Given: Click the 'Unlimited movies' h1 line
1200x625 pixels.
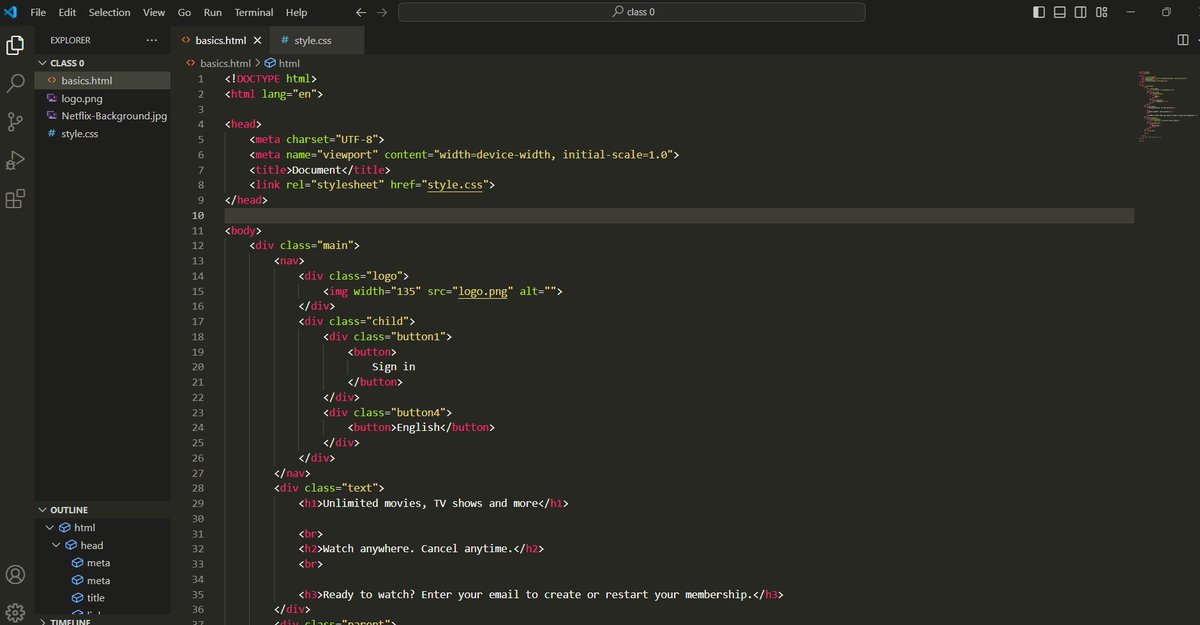Looking at the screenshot, I should [433, 503].
